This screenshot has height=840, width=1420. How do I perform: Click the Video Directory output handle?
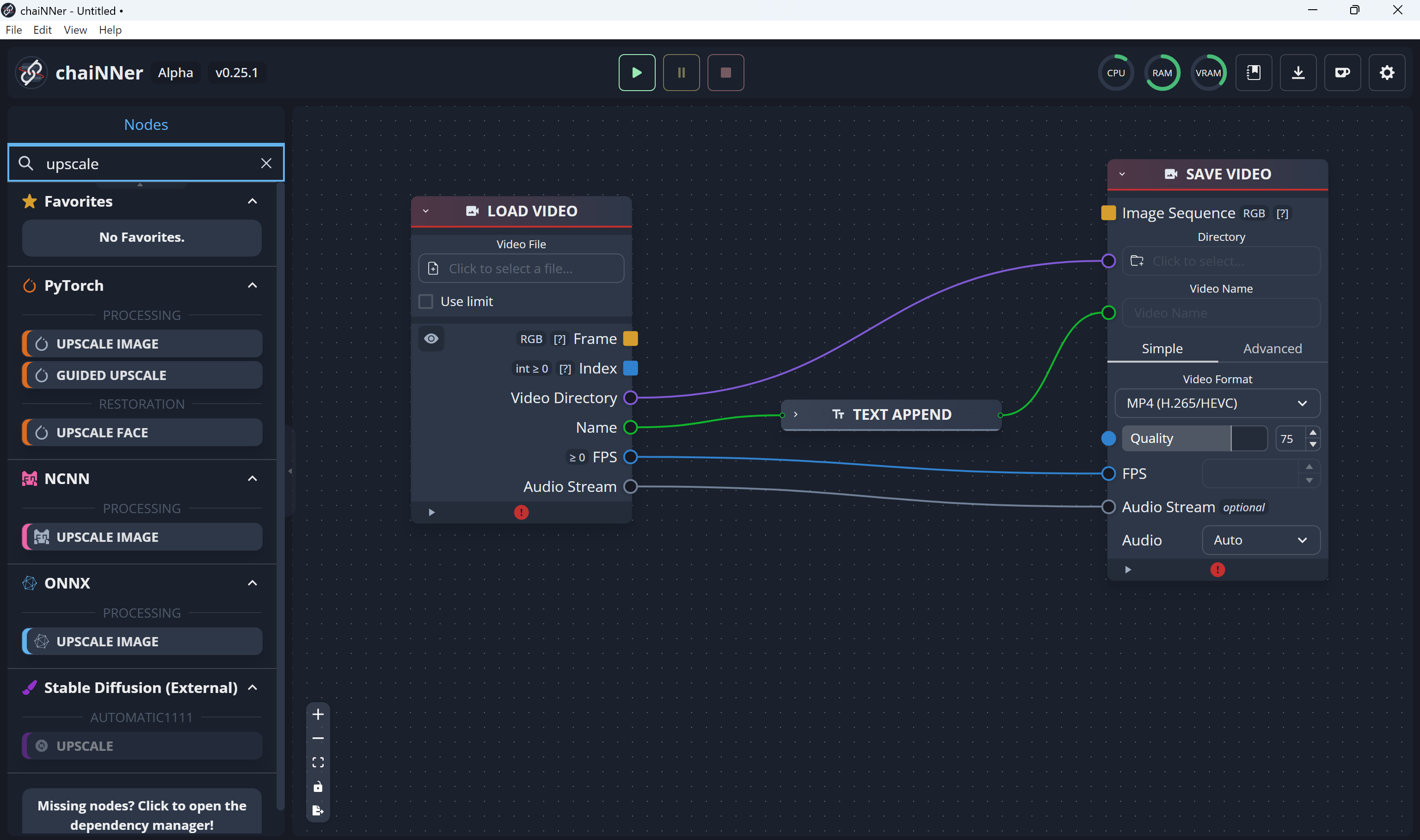[631, 398]
